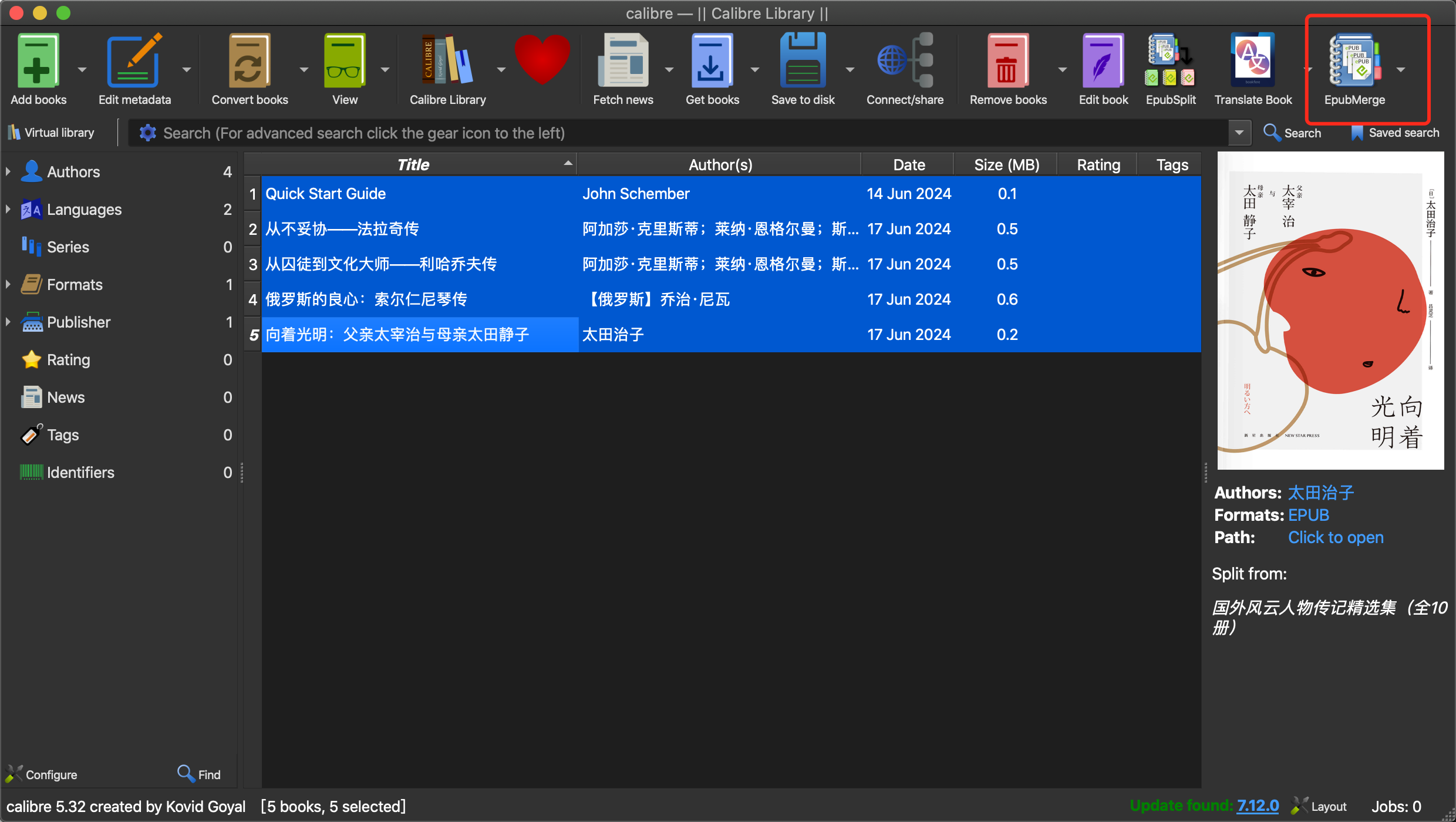Click the red heart donate icon
The width and height of the screenshot is (1456, 822).
542,59
